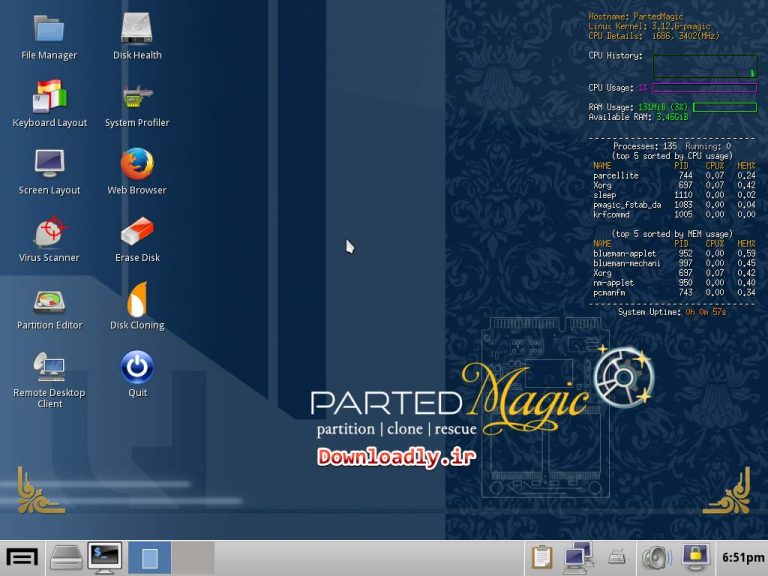Launch Disk Health from the desktop

(137, 29)
